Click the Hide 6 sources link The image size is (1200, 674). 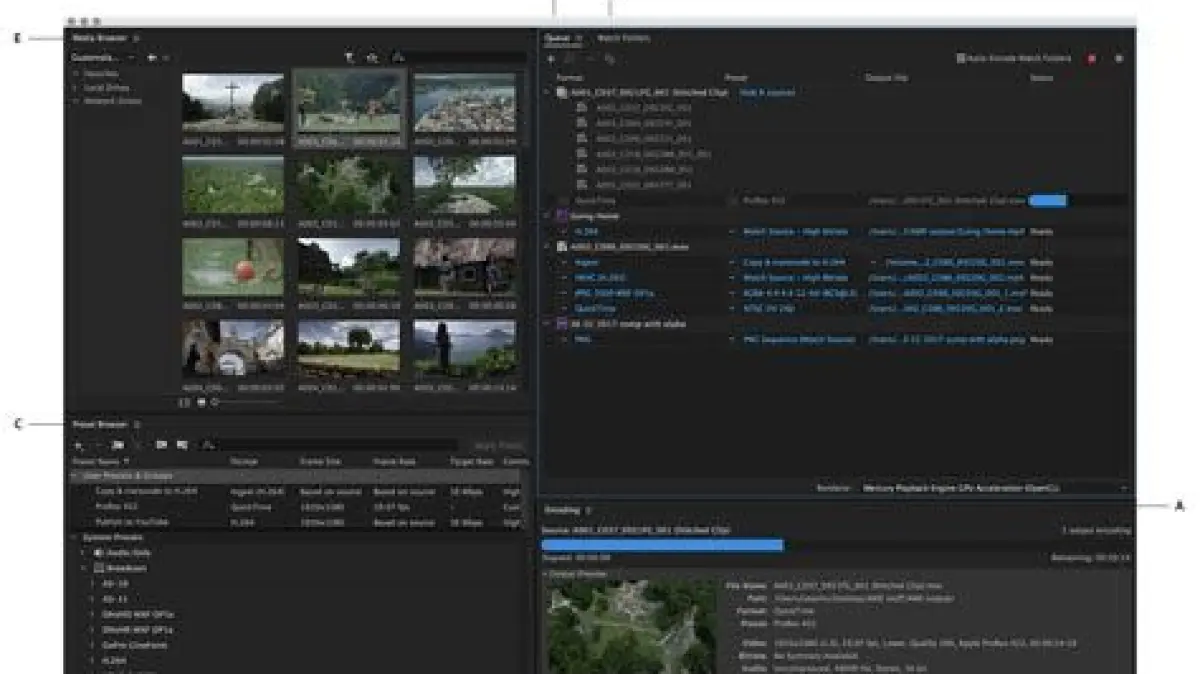point(767,92)
